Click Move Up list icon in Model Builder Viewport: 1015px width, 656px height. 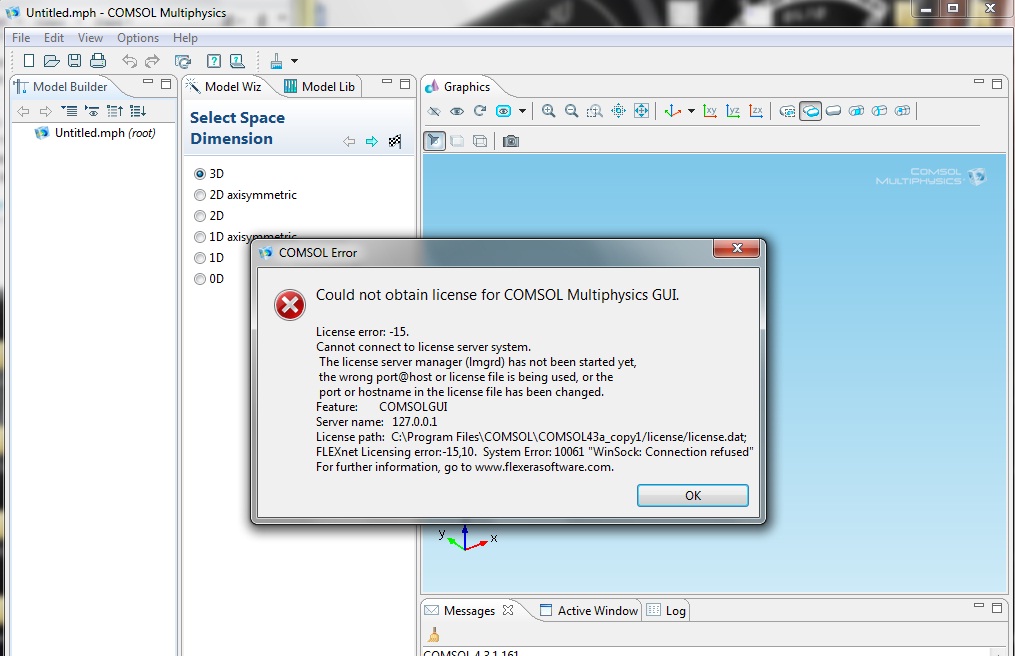pos(115,111)
